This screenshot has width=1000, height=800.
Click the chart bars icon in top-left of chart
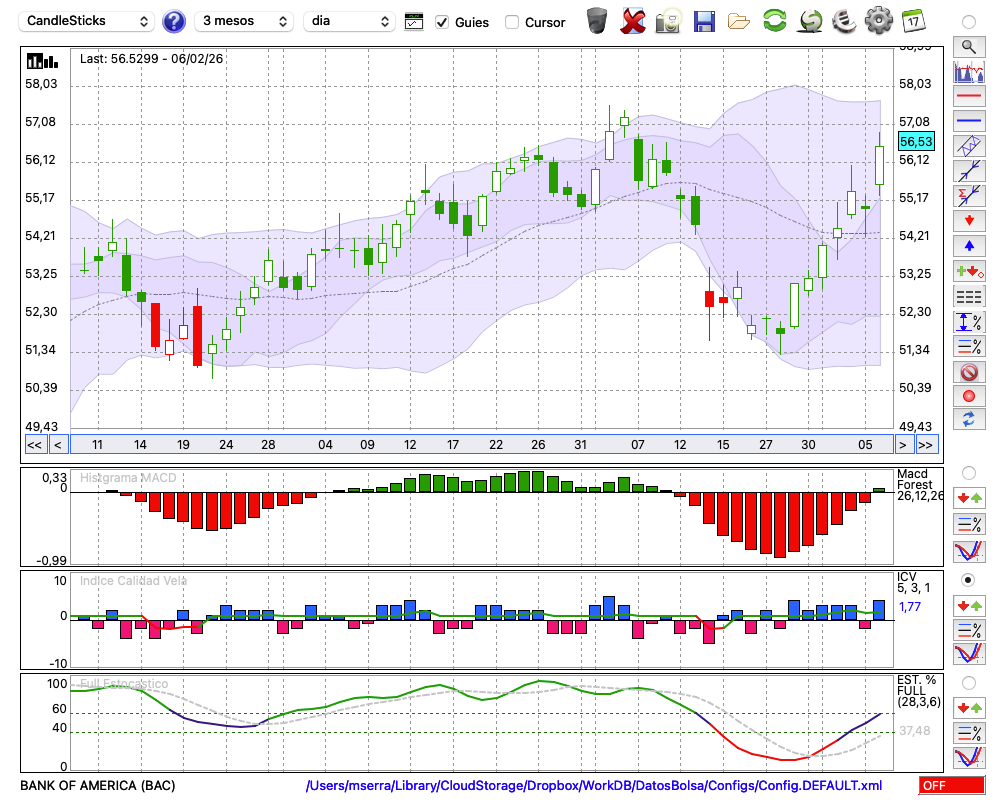click(x=42, y=61)
